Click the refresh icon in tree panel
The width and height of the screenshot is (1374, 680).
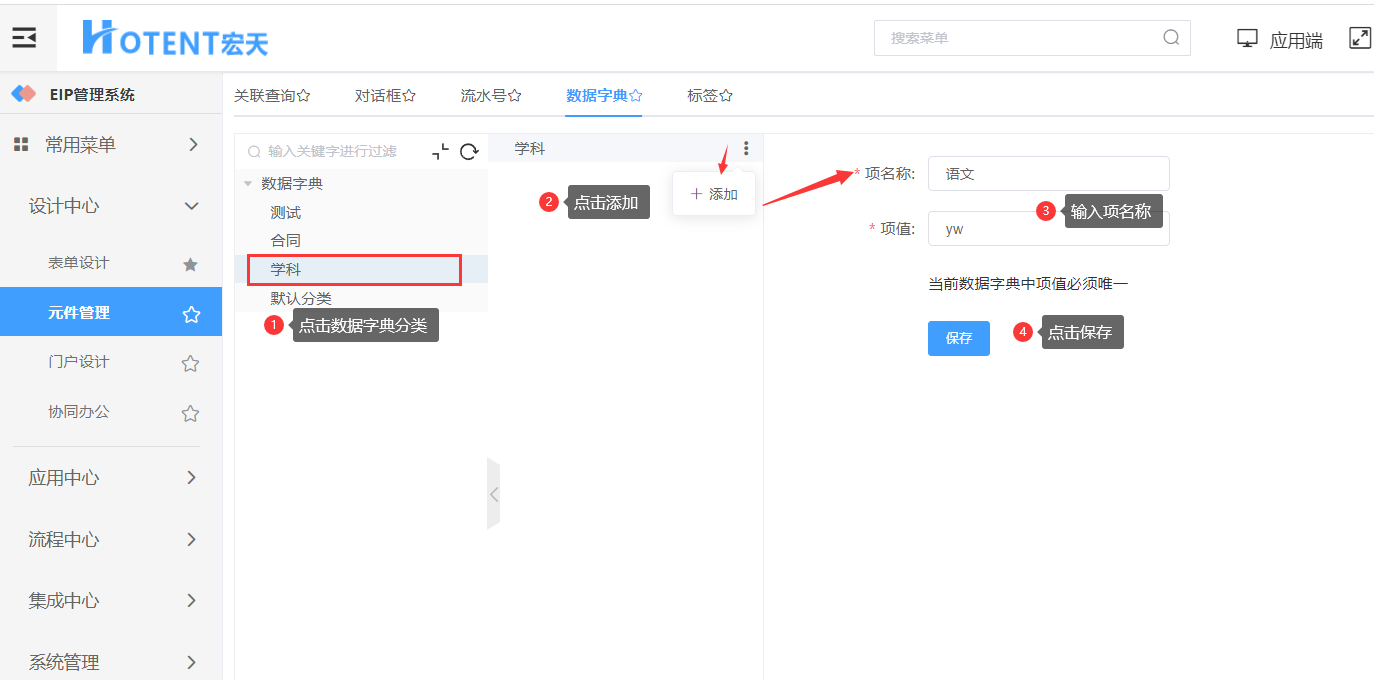click(468, 152)
